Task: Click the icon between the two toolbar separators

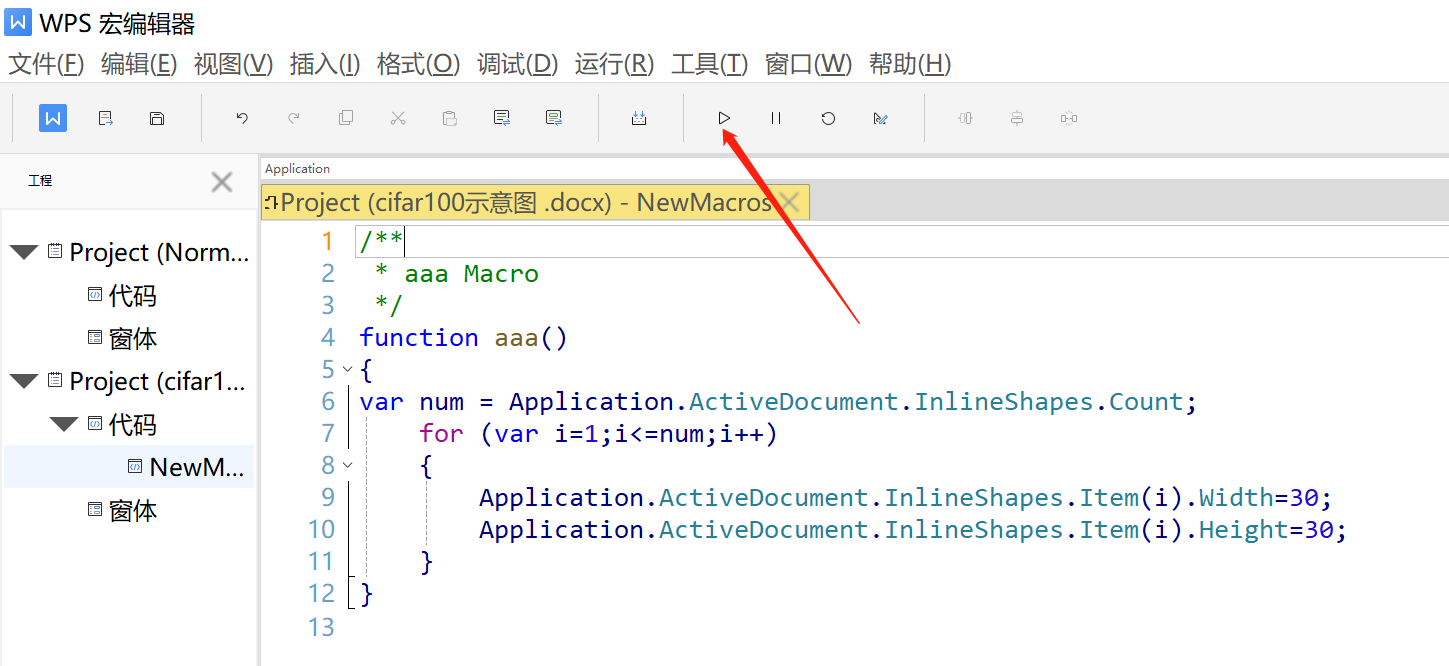Action: [639, 118]
